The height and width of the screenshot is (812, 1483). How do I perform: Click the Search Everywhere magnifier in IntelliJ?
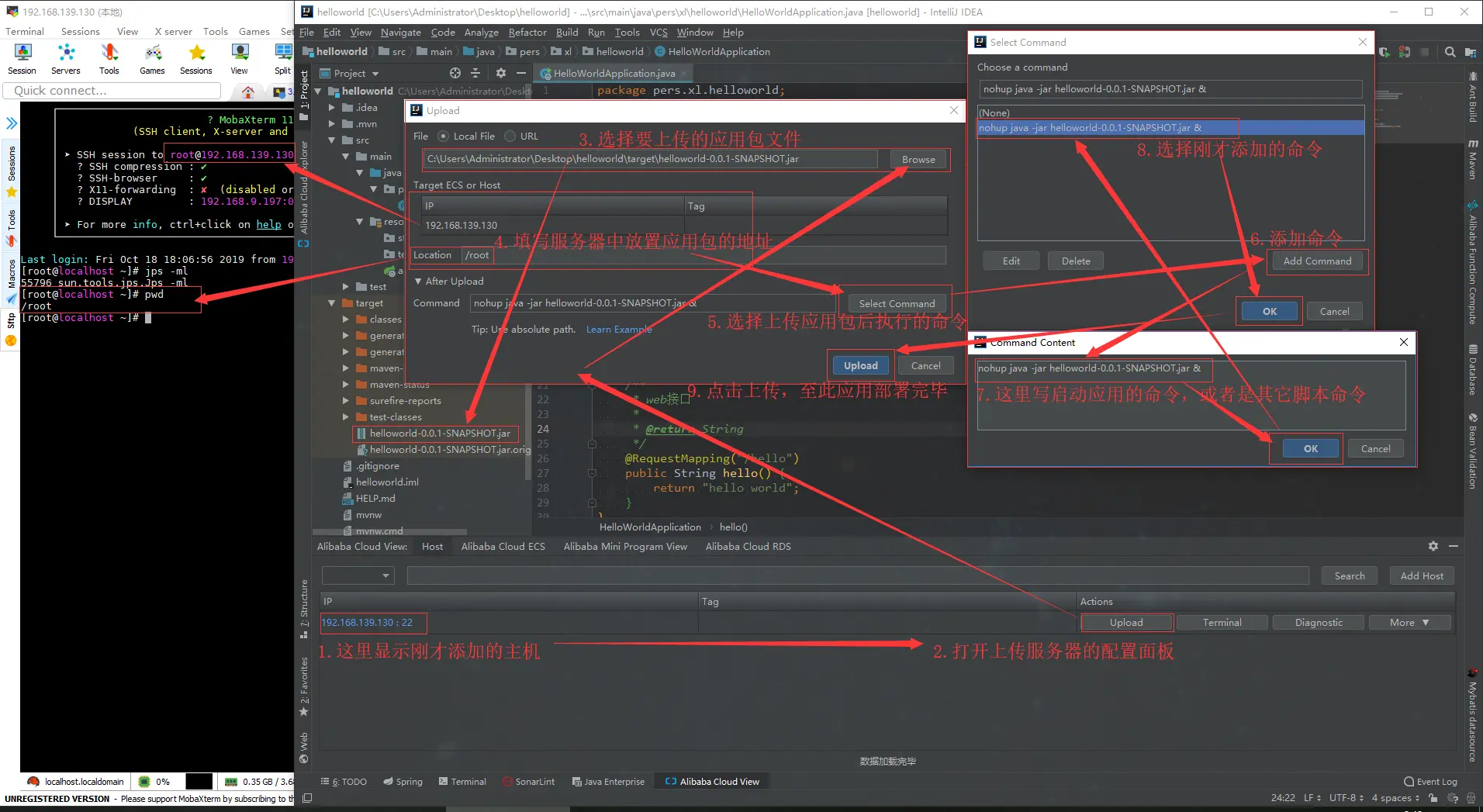pyautogui.click(x=1450, y=52)
